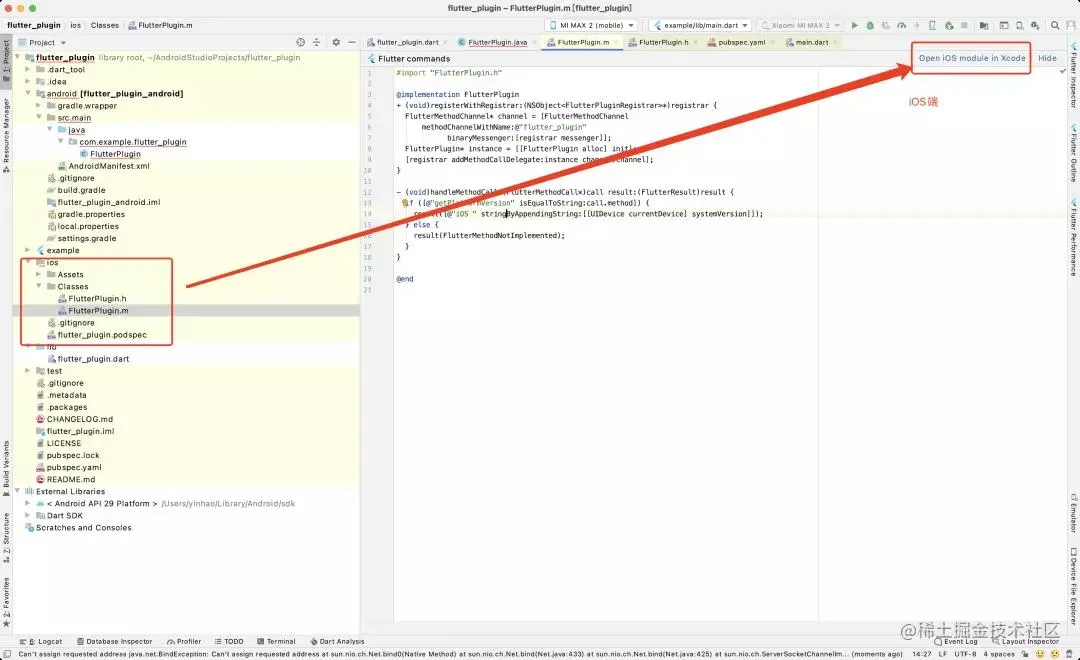This screenshot has width=1080, height=660.
Task: Open Logcat tool window
Action: (x=41, y=641)
